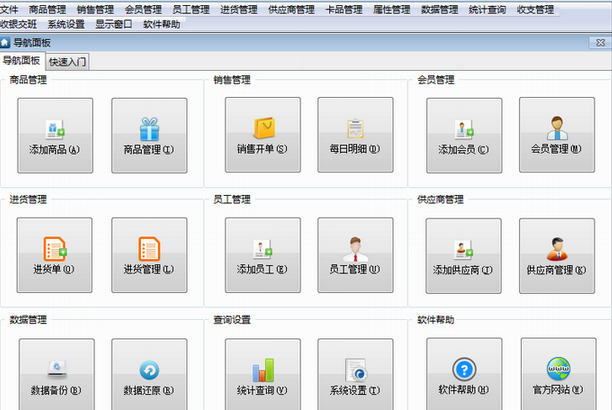
Task: Open the 收支管理 menu
Action: click(535, 9)
